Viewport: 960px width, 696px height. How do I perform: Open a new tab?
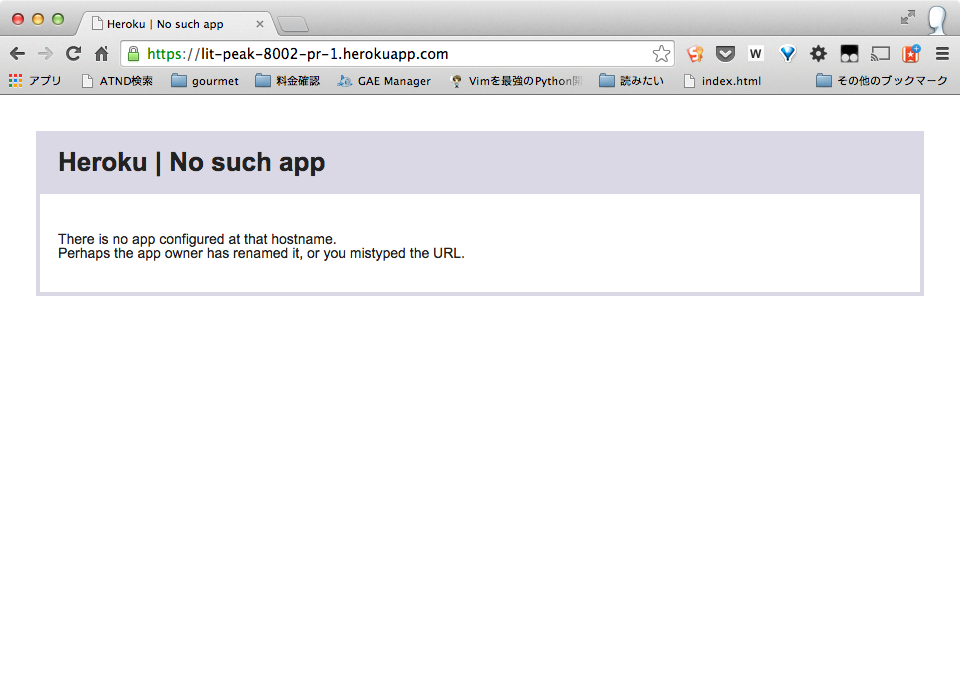click(293, 24)
